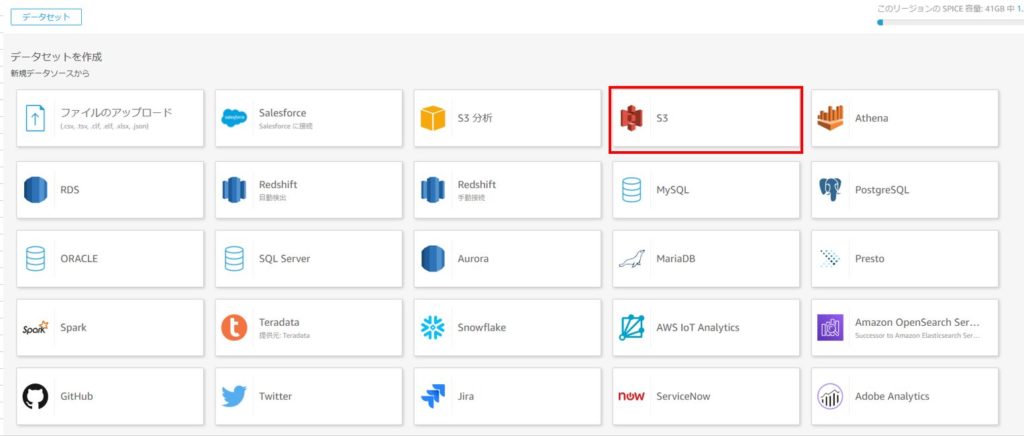Click the file formats (.csv, .tsv...) subtitle
Image resolution: width=1024 pixels, height=436 pixels.
pos(104,126)
